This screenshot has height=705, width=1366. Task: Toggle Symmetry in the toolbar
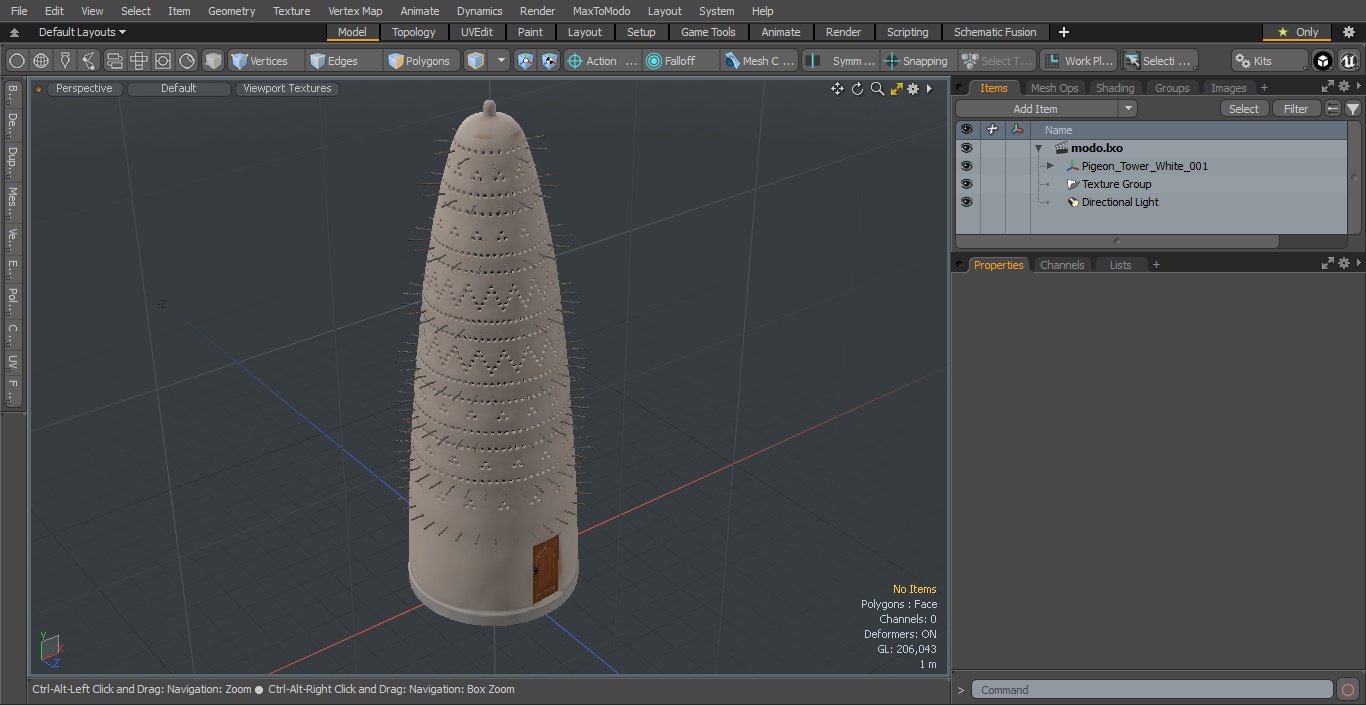point(841,61)
